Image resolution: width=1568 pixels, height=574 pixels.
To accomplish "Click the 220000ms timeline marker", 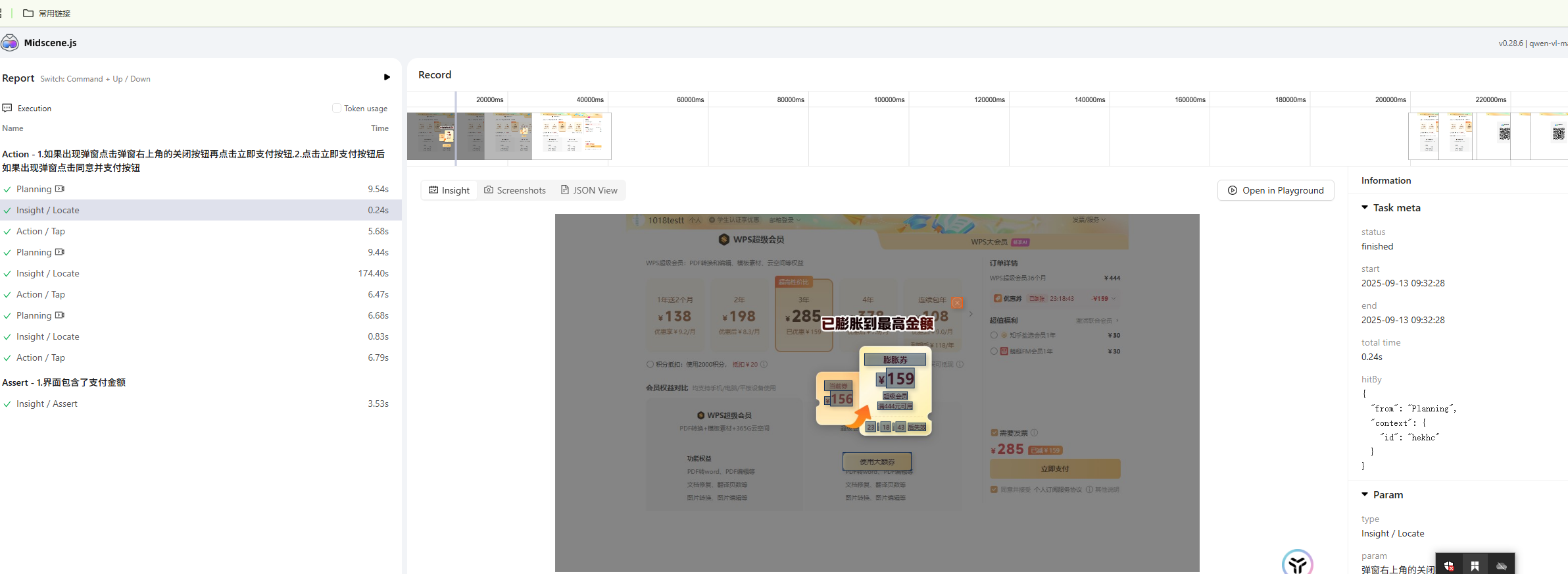I will (1490, 99).
